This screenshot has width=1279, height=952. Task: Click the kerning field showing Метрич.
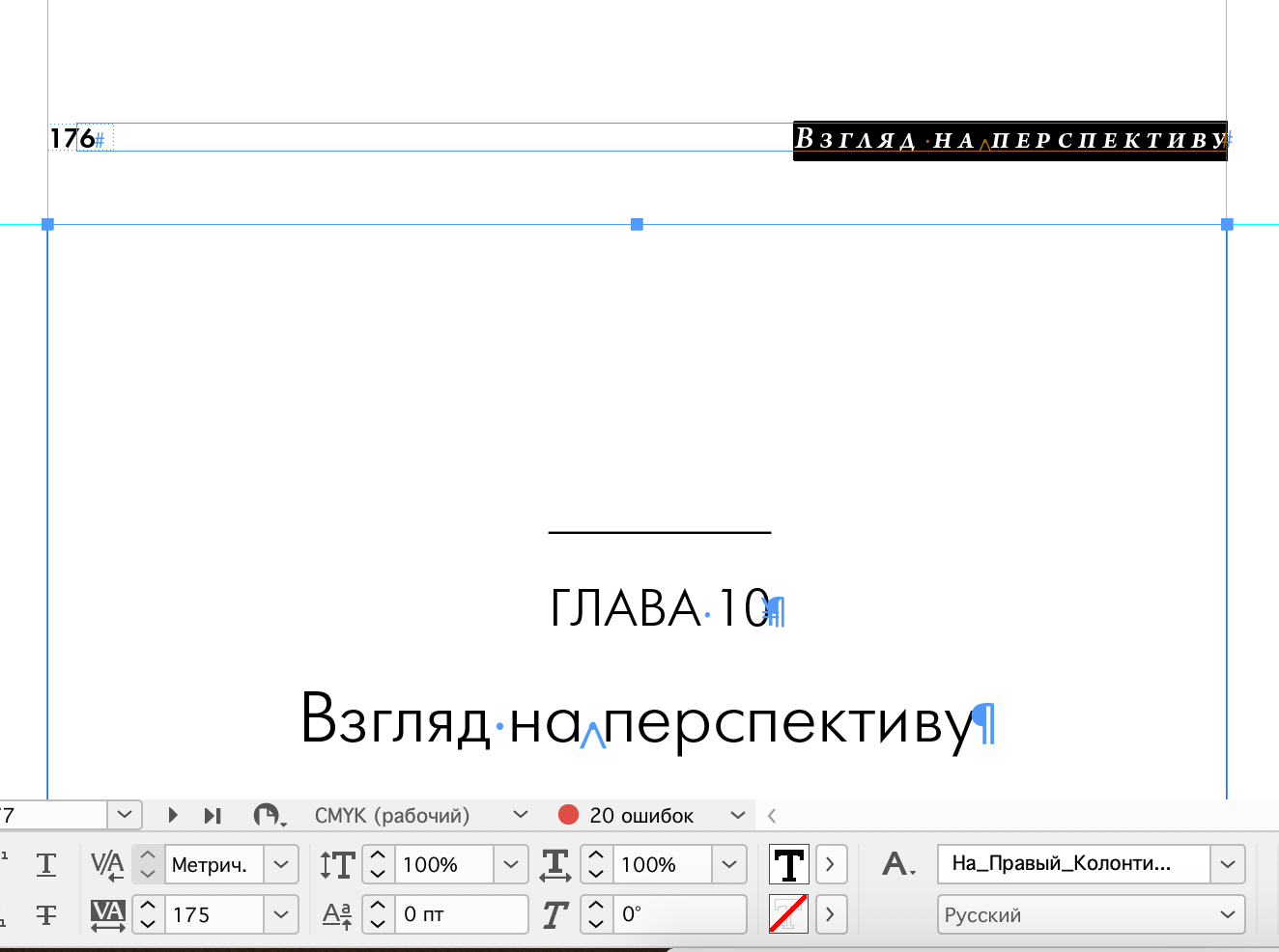(x=213, y=864)
